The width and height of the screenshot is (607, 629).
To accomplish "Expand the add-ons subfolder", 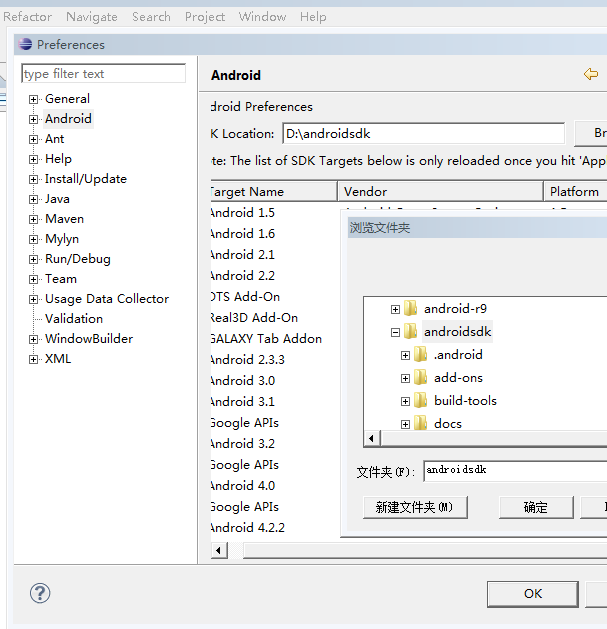I will pyautogui.click(x=405, y=378).
